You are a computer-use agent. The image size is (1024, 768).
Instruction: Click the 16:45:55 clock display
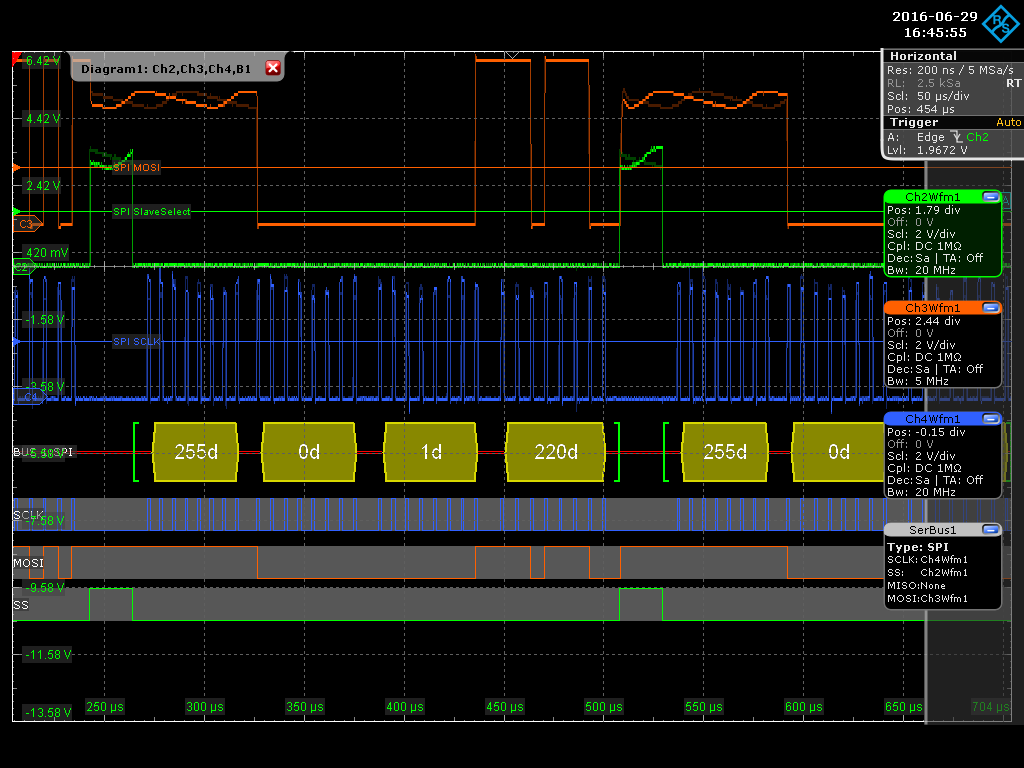pyautogui.click(x=935, y=33)
